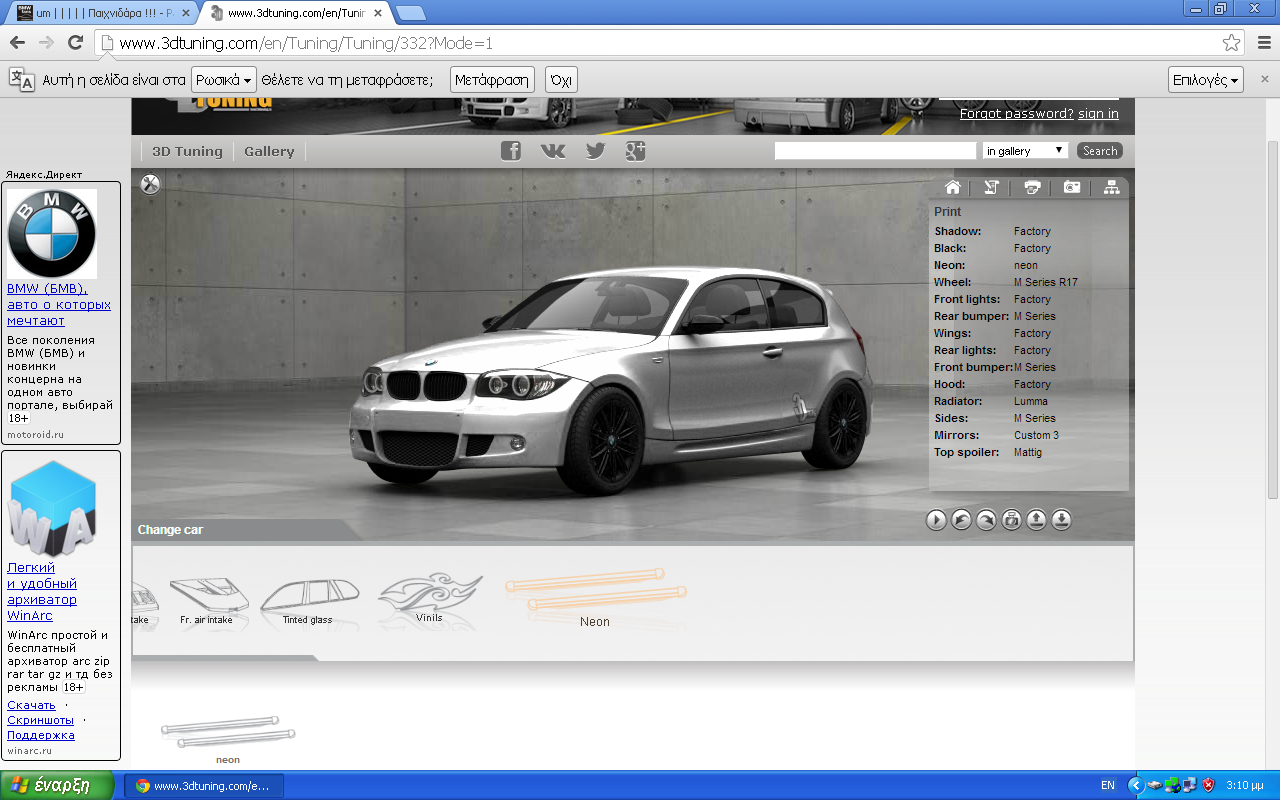Open the Google Plus icon
This screenshot has height=800, width=1280.
(x=636, y=151)
